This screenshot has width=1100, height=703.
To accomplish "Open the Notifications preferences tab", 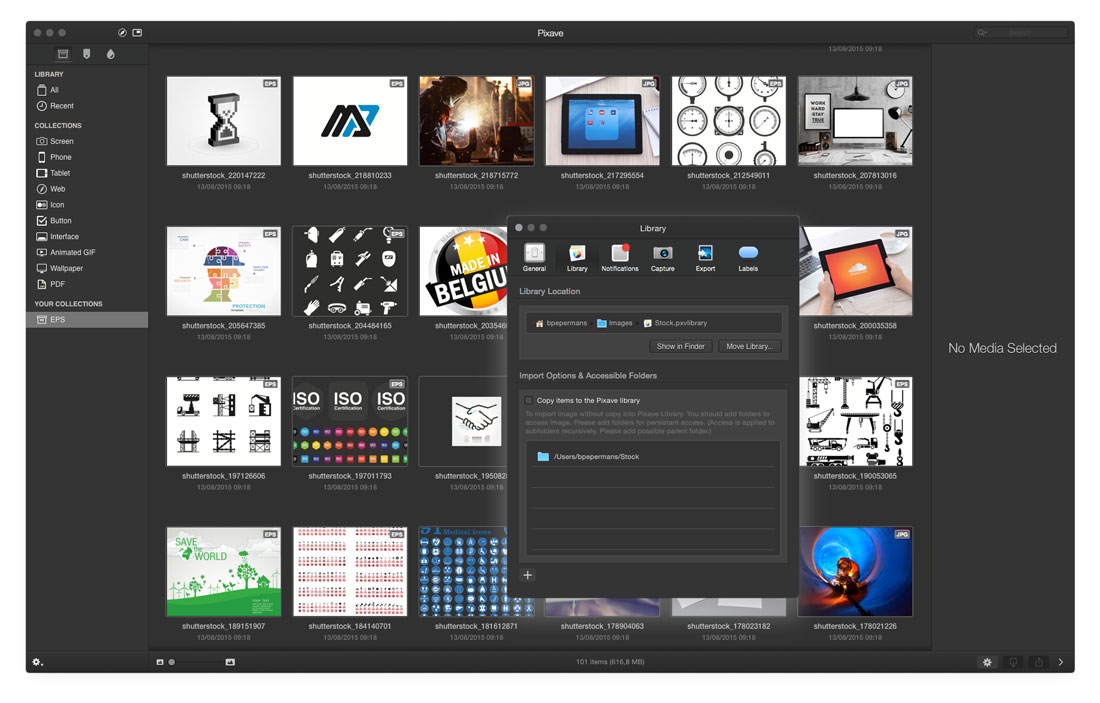I will pos(619,257).
